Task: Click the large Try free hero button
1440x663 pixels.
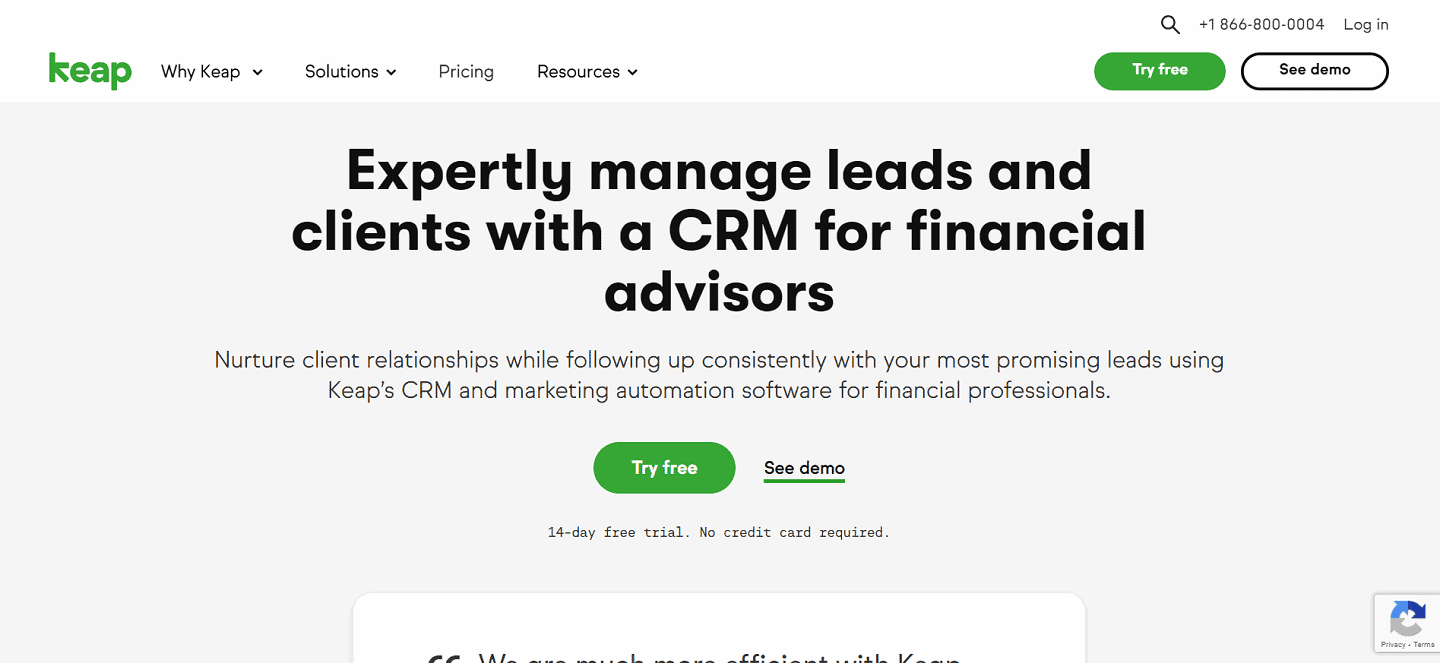Action: pyautogui.click(x=664, y=467)
